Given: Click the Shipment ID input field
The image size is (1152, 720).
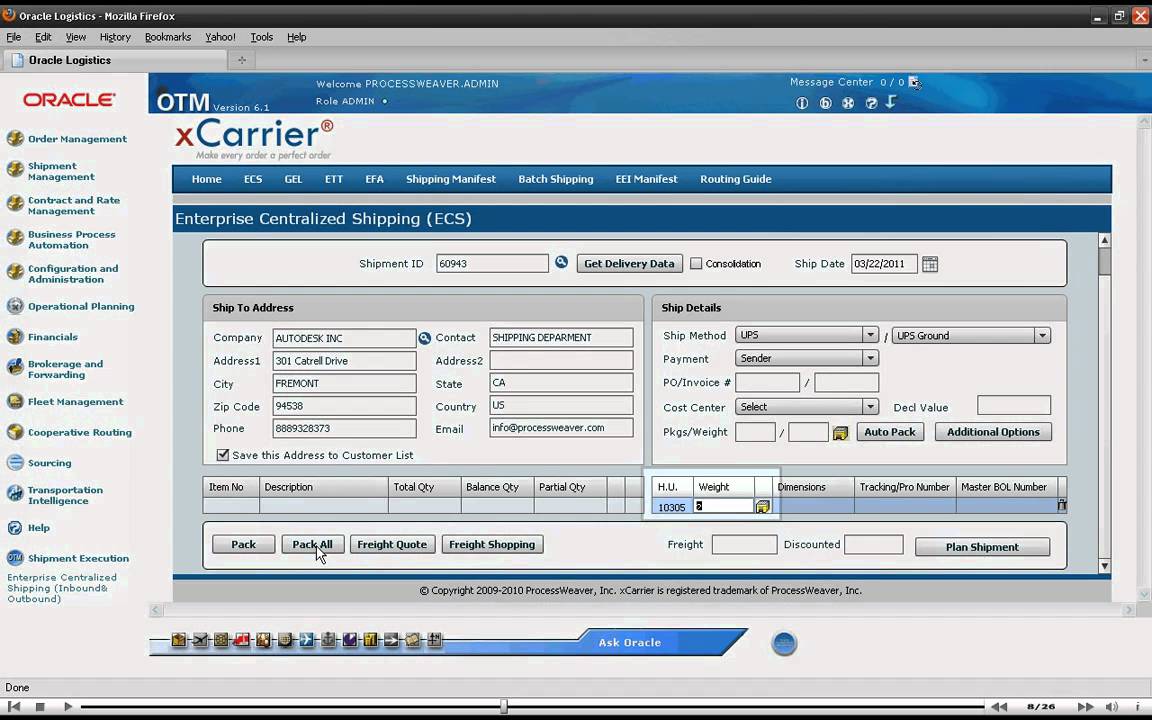Looking at the screenshot, I should [x=492, y=263].
